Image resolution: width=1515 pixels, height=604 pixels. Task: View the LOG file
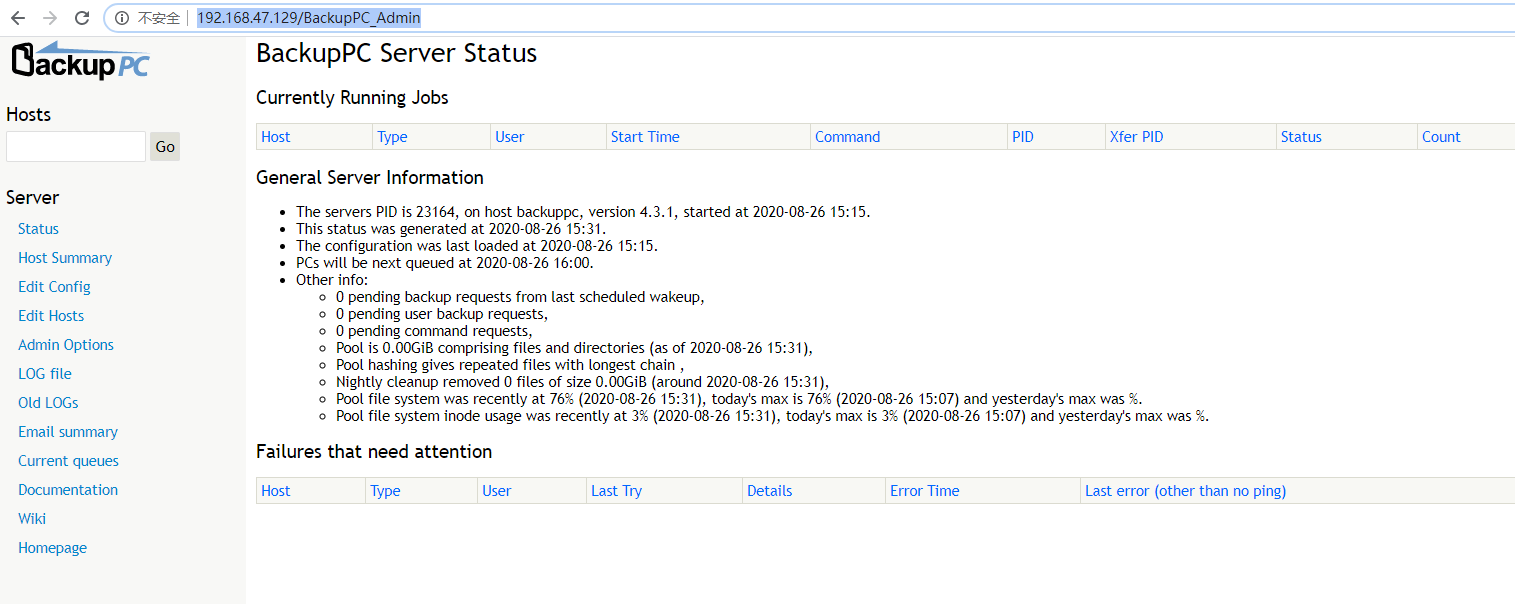tap(45, 374)
